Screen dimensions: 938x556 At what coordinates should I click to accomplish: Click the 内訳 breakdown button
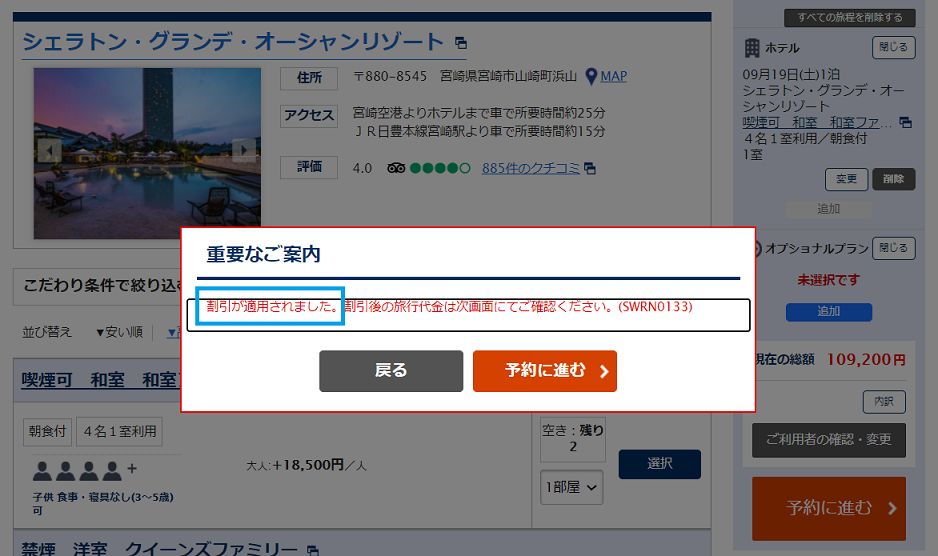pyautogui.click(x=884, y=402)
